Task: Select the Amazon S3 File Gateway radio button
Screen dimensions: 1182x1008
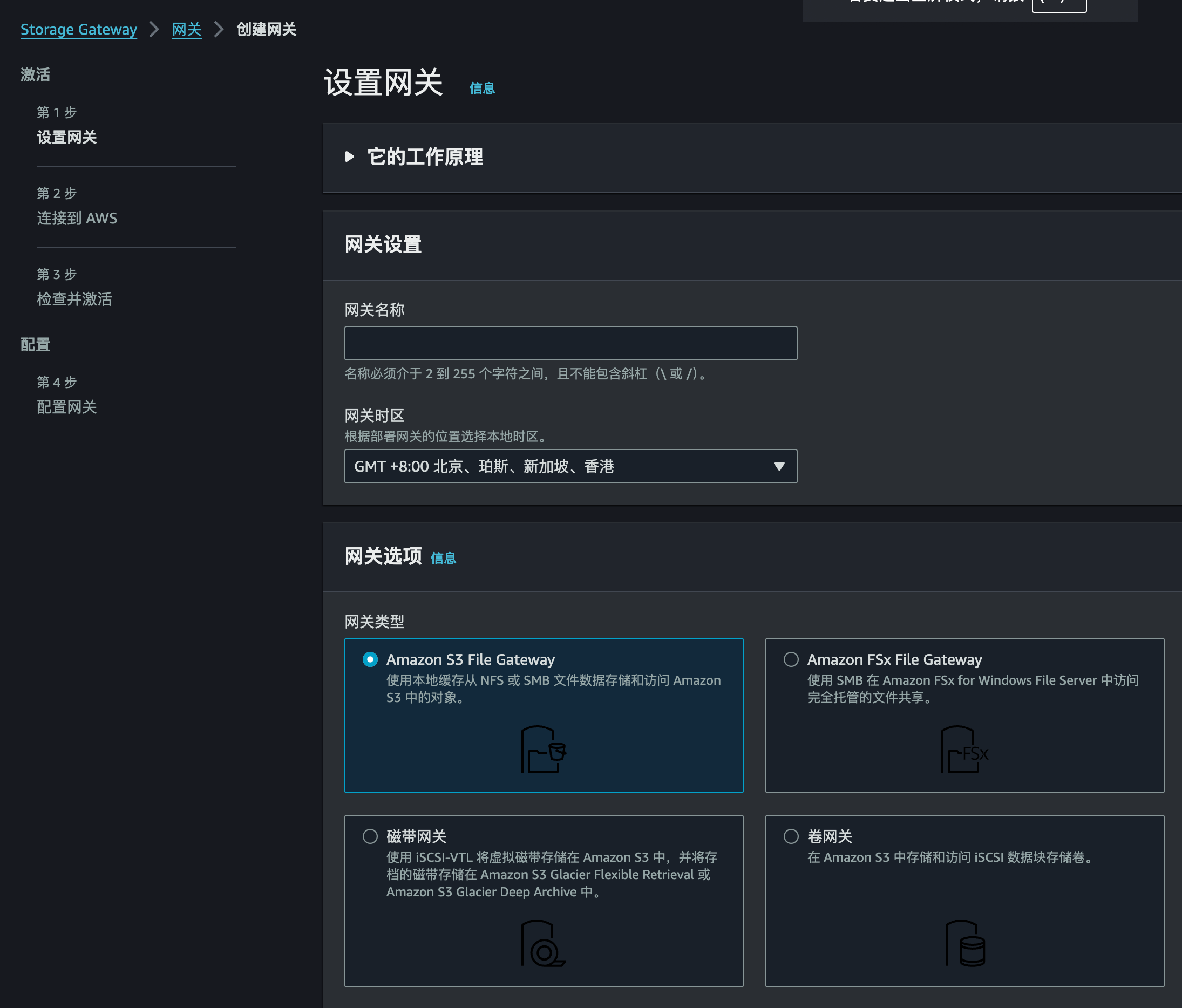Action: coord(370,659)
